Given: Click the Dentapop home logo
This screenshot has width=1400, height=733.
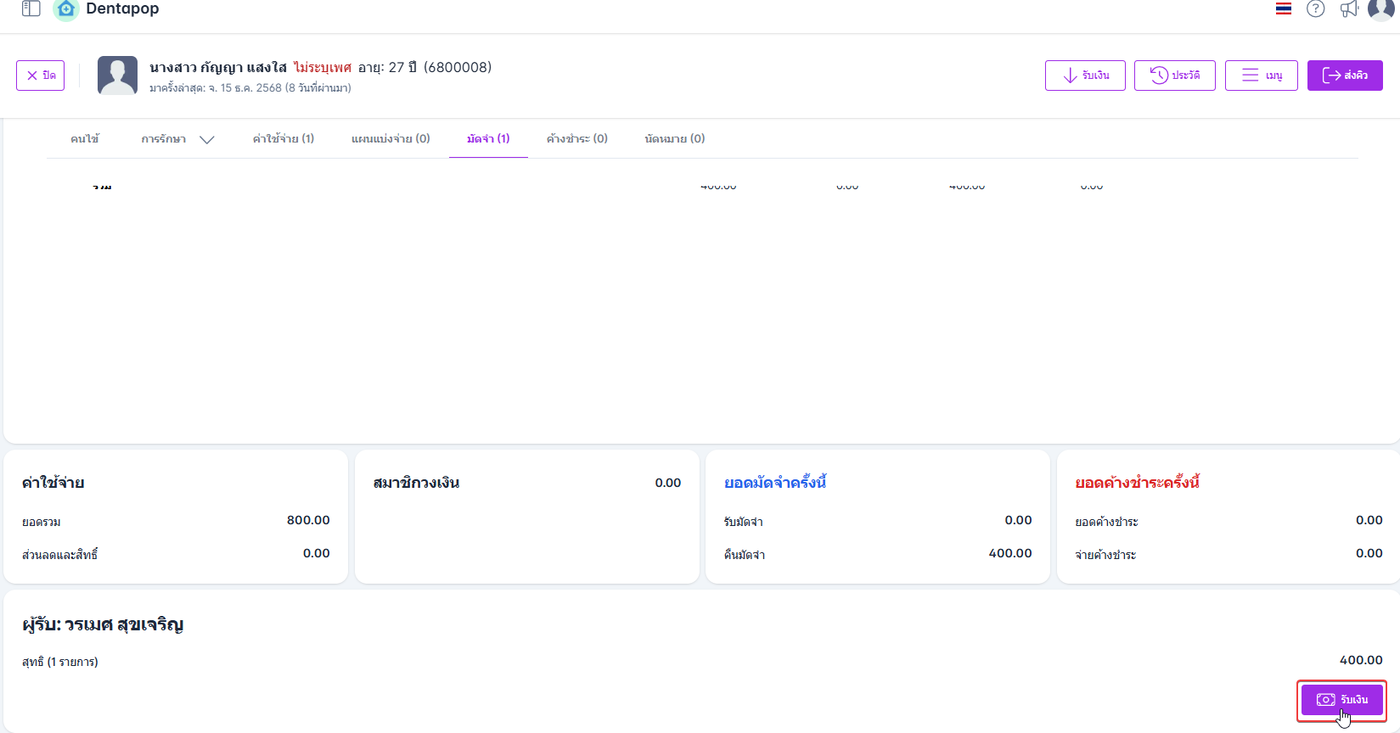Looking at the screenshot, I should point(66,9).
